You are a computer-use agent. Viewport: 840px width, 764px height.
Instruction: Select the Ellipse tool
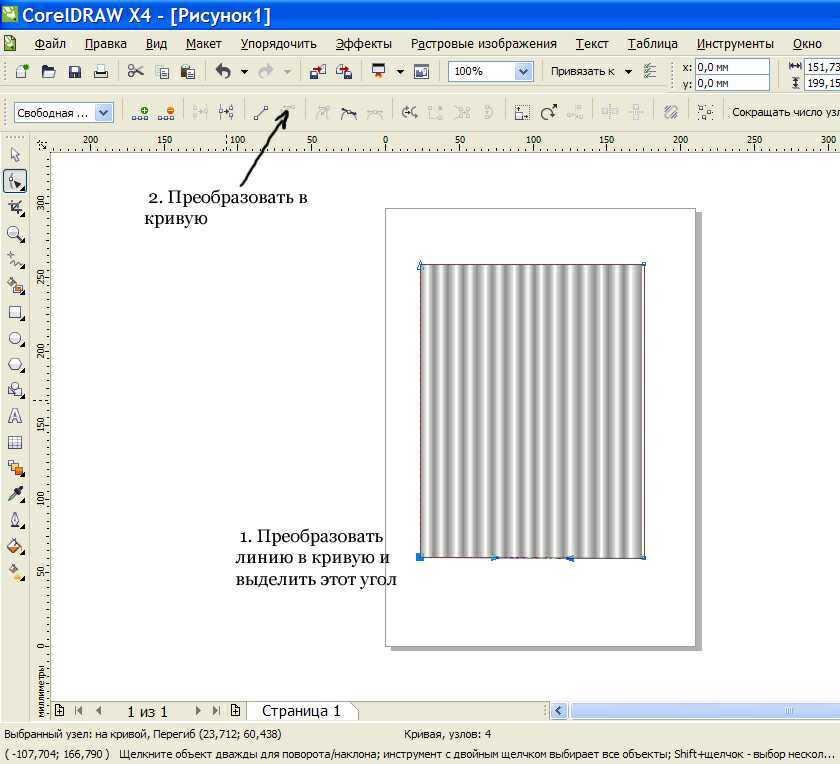click(15, 339)
